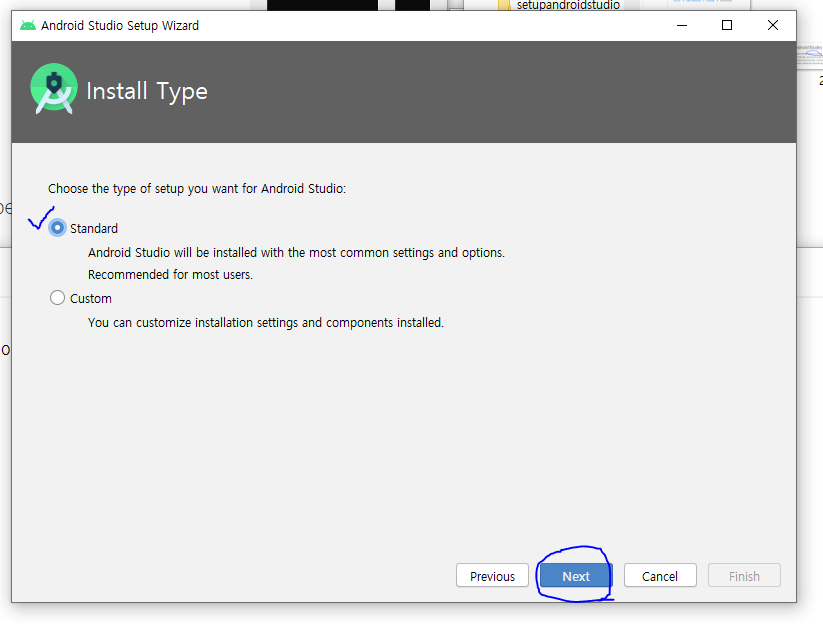Go back with the Previous button
Image resolution: width=823 pixels, height=624 pixels.
492,576
